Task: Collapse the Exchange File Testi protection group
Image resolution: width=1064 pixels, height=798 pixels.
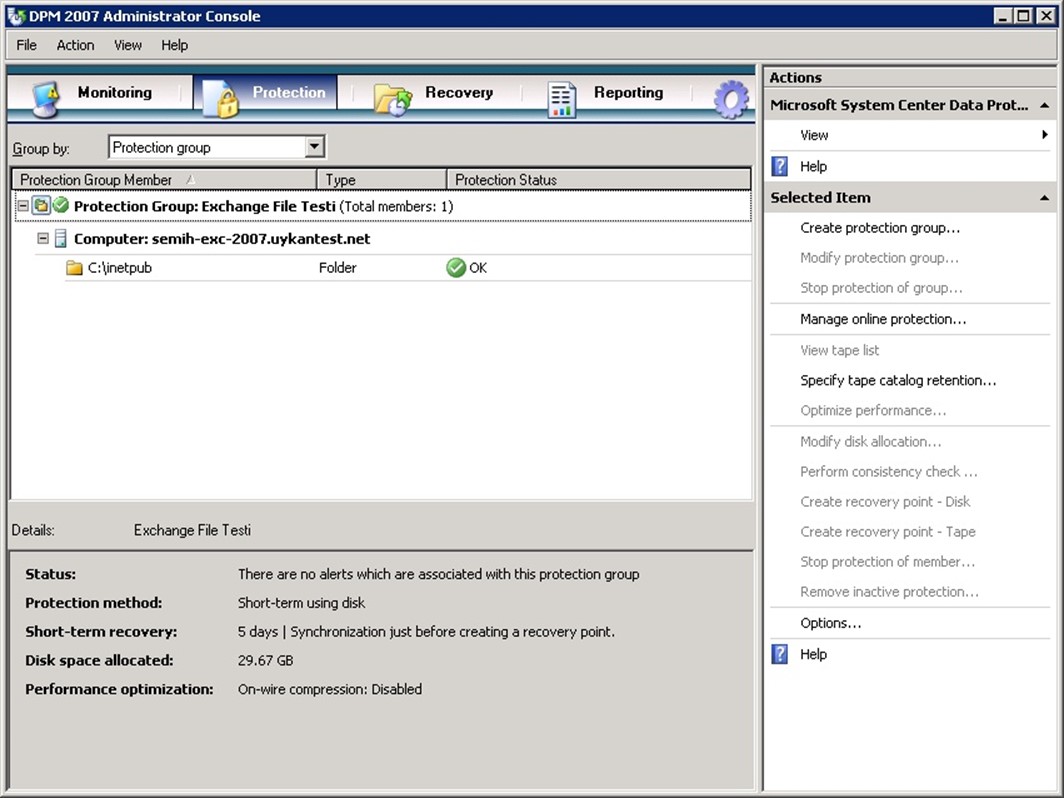Action: [x=23, y=206]
